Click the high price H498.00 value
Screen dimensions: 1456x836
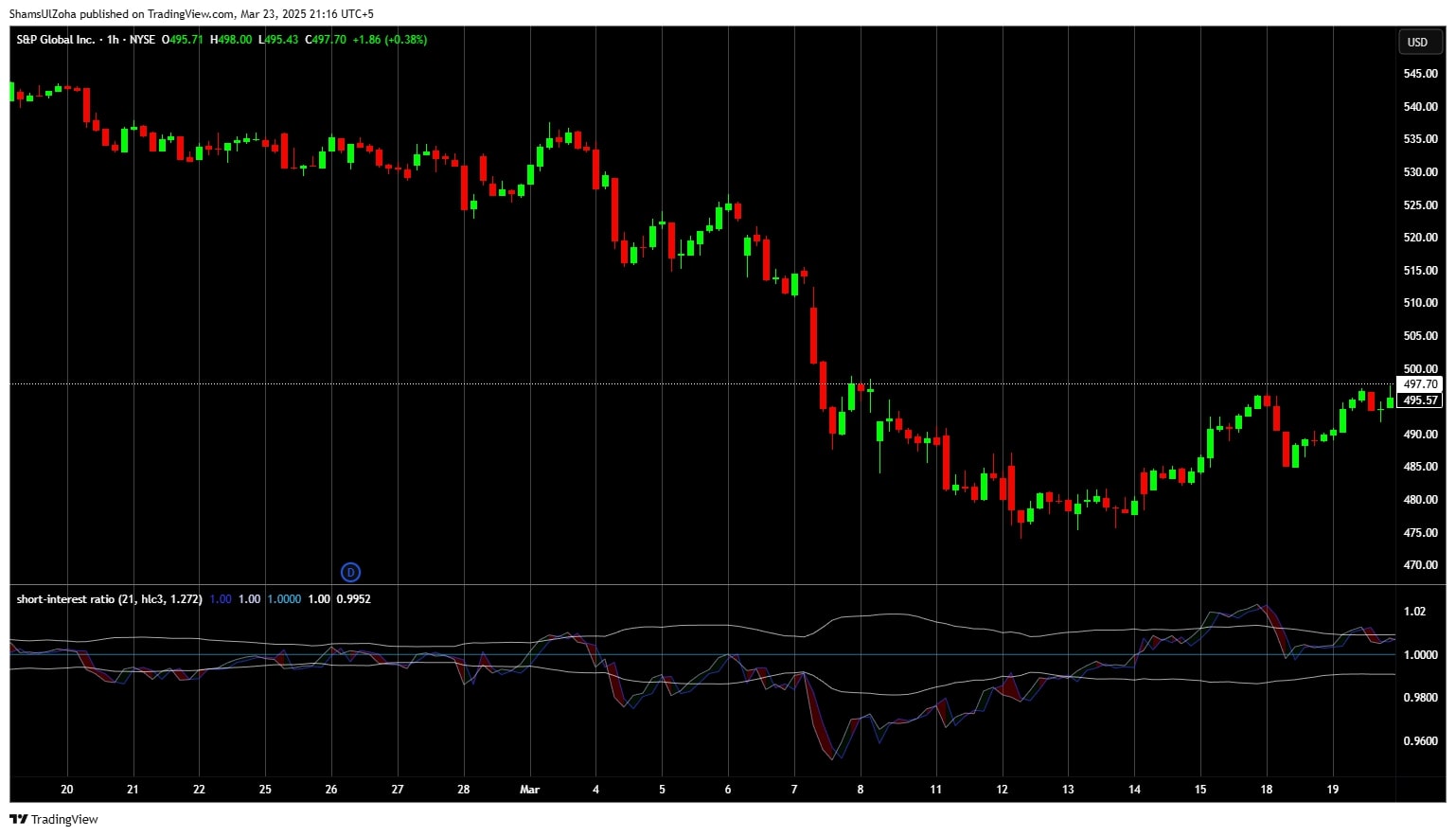(x=230, y=40)
